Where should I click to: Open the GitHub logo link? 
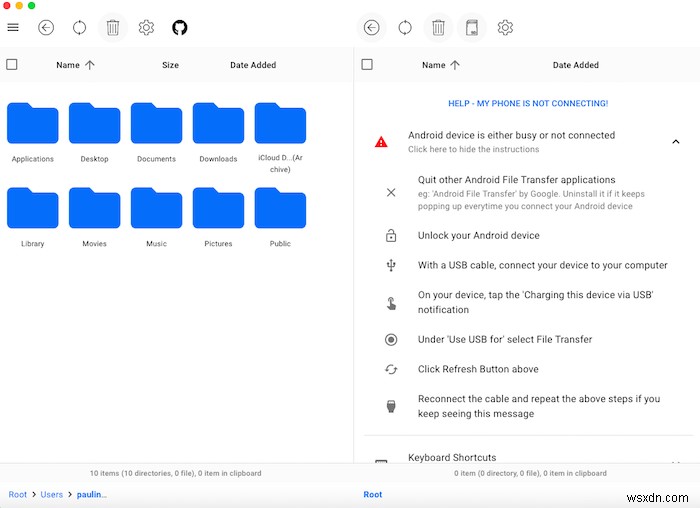click(x=179, y=27)
